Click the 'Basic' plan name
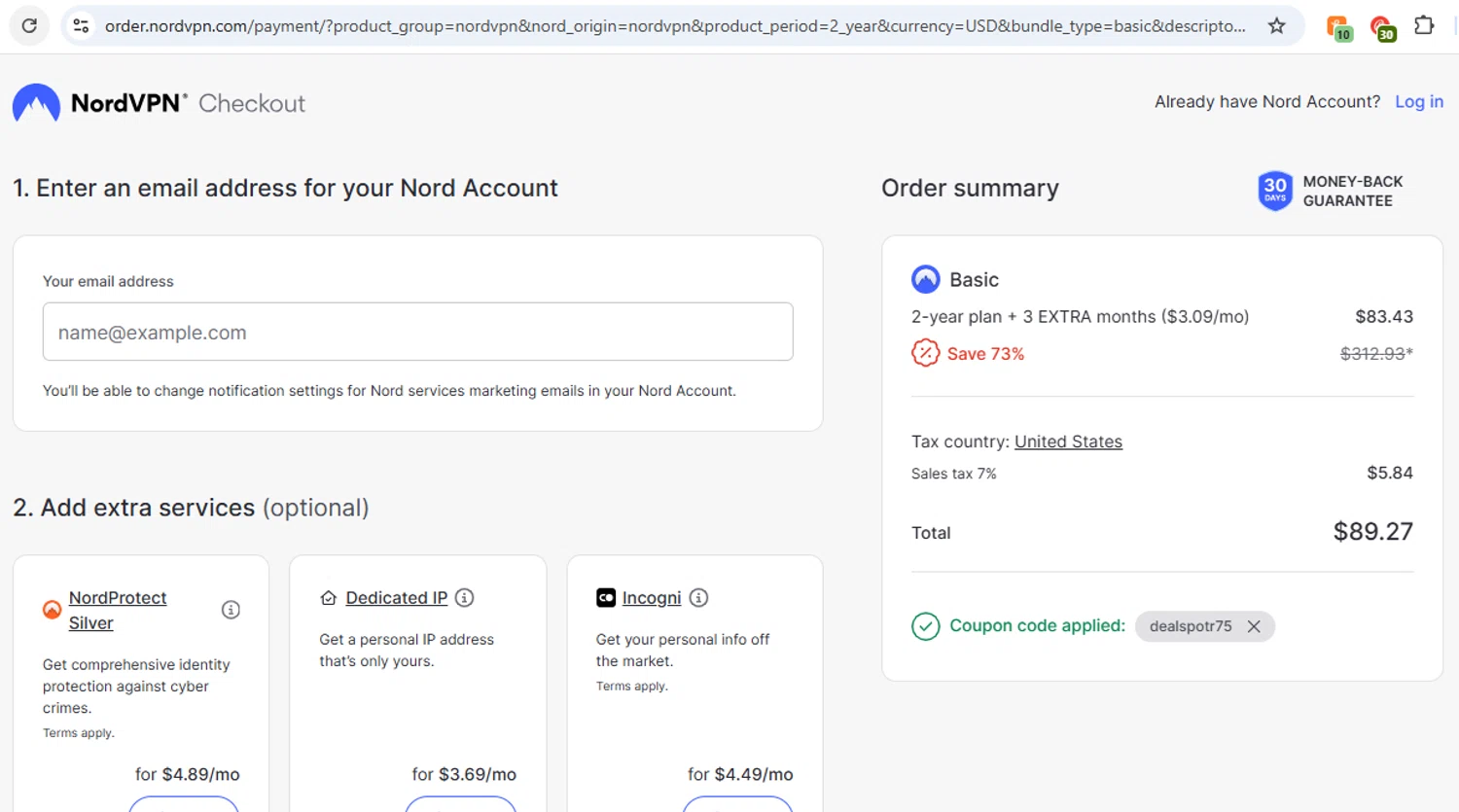This screenshot has height=812, width=1459. [974, 280]
